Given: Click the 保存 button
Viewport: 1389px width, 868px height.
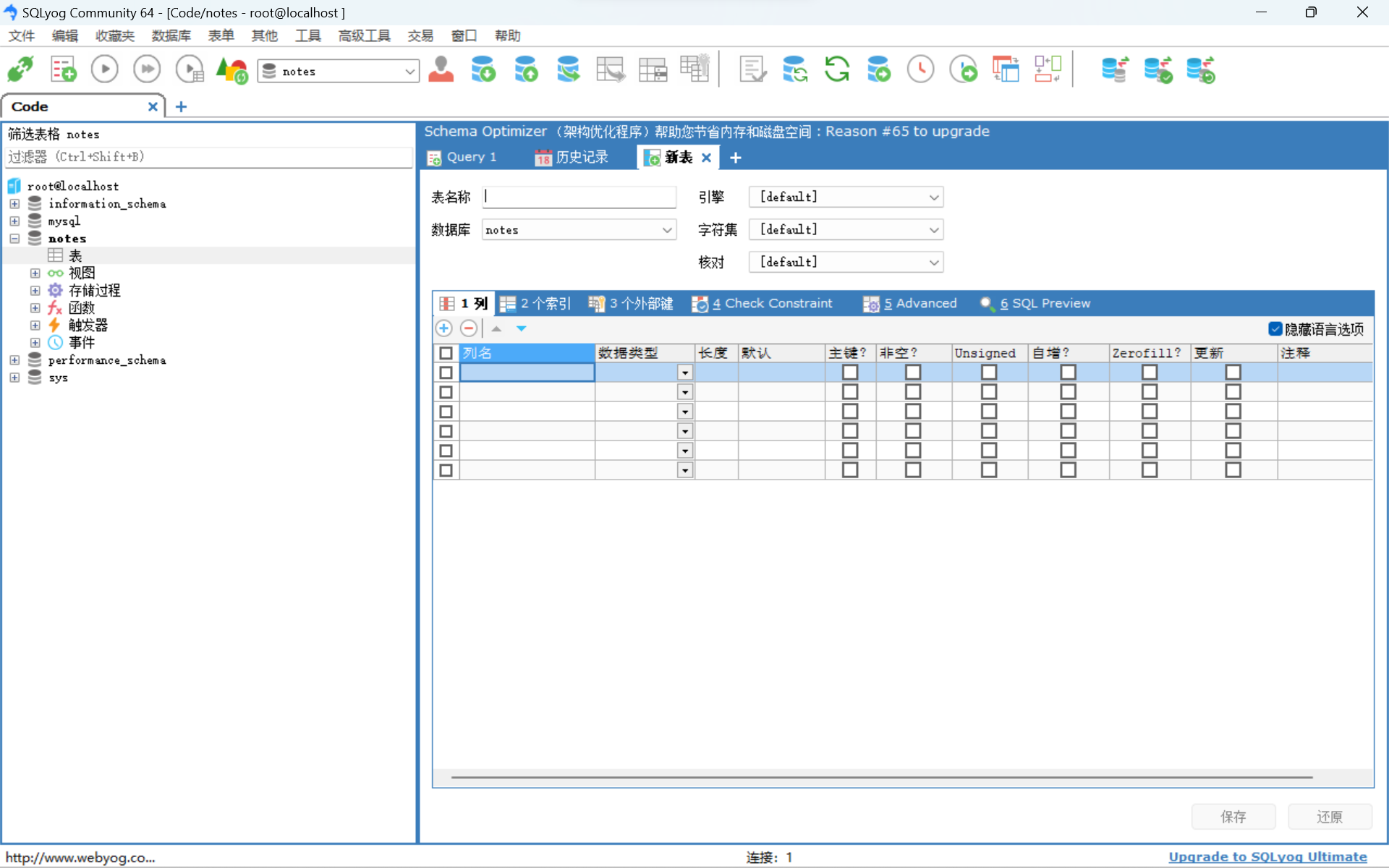Looking at the screenshot, I should point(1233,817).
